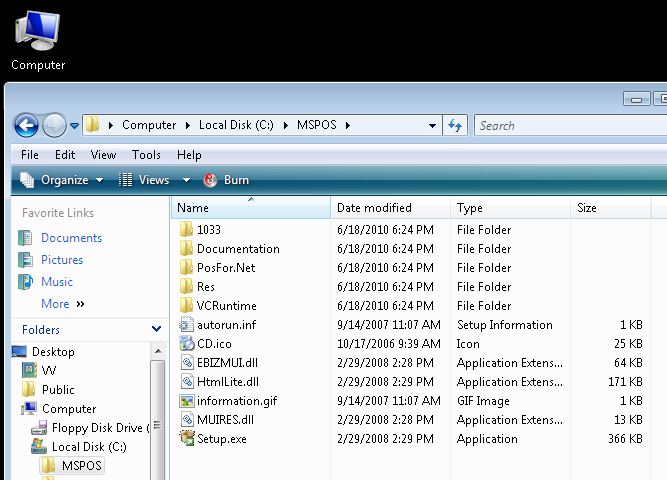Click the '10/17/2006 9:39 AM' date cell

point(388,344)
